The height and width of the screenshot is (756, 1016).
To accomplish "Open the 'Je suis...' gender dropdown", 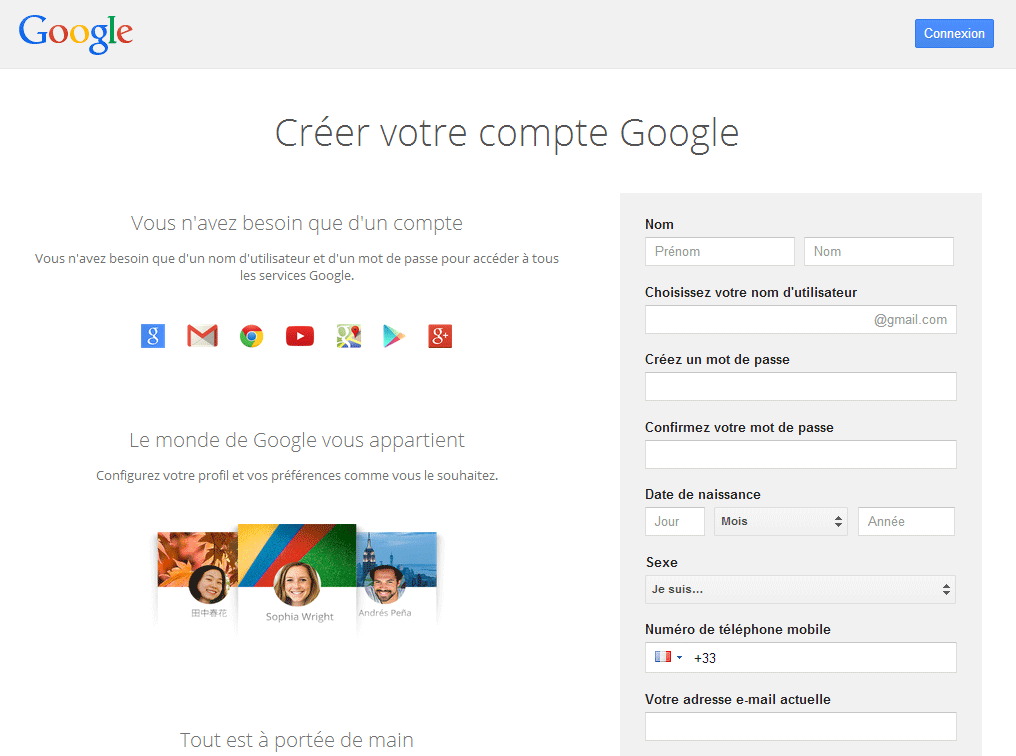I will (x=801, y=590).
